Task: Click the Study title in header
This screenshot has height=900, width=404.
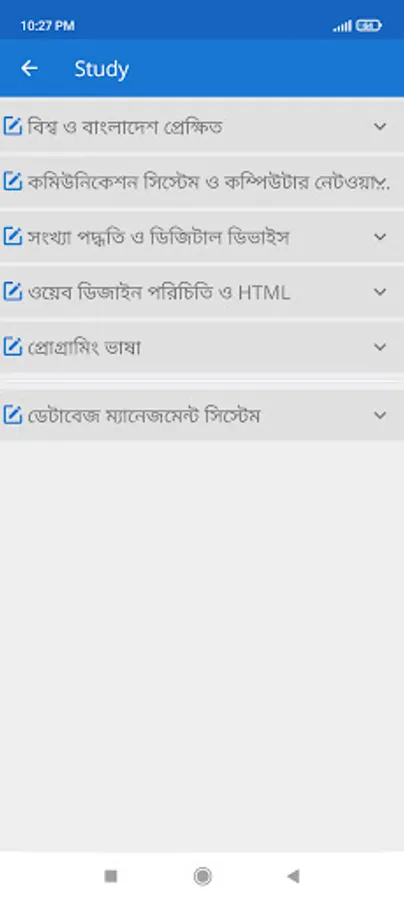Action: (102, 69)
